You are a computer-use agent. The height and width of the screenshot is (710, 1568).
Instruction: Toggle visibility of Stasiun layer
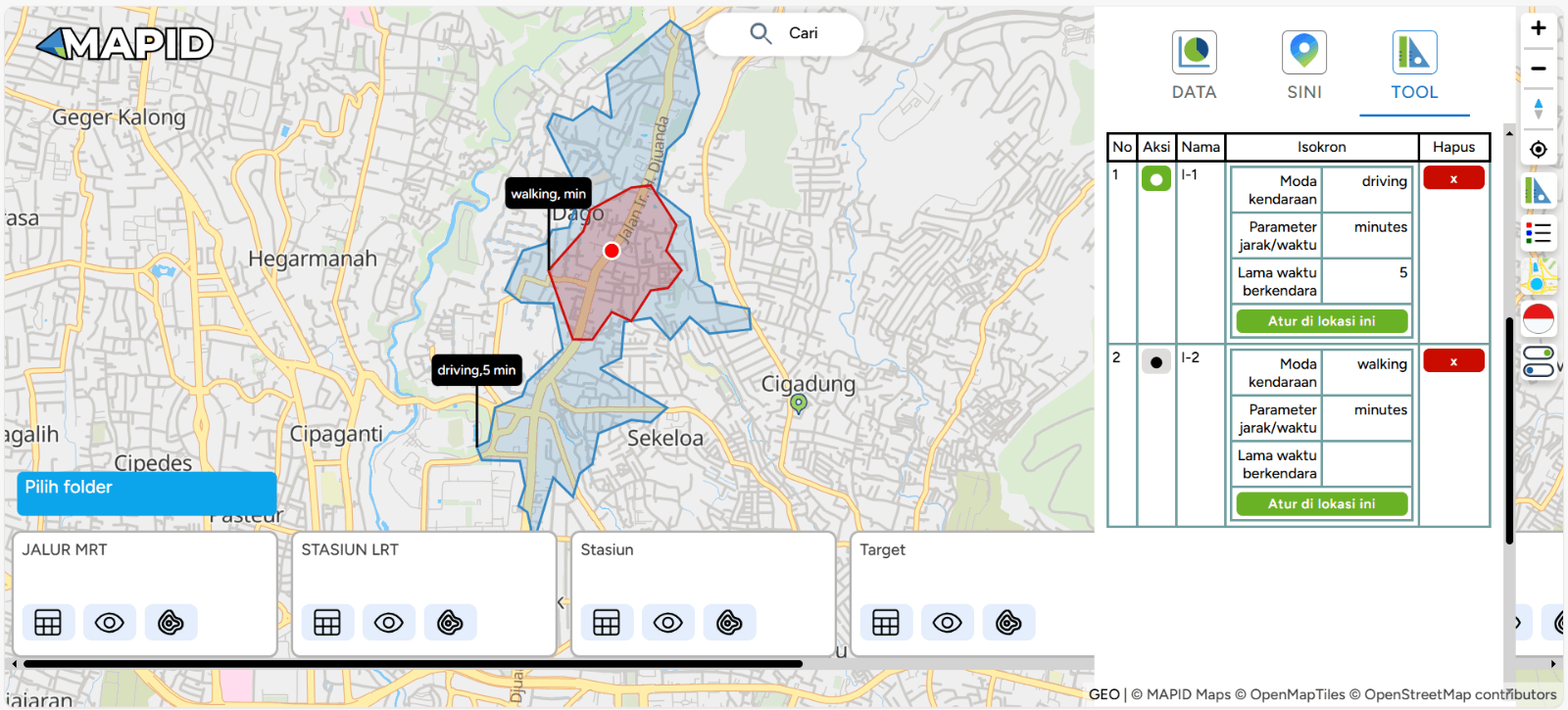tap(668, 623)
